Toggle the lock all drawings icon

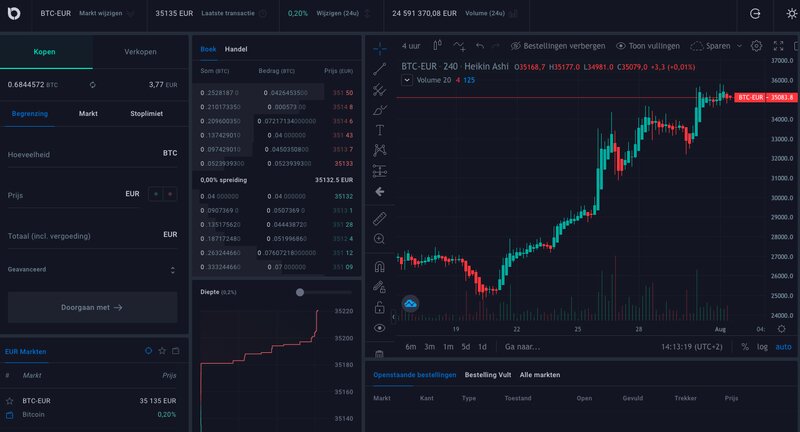[380, 307]
